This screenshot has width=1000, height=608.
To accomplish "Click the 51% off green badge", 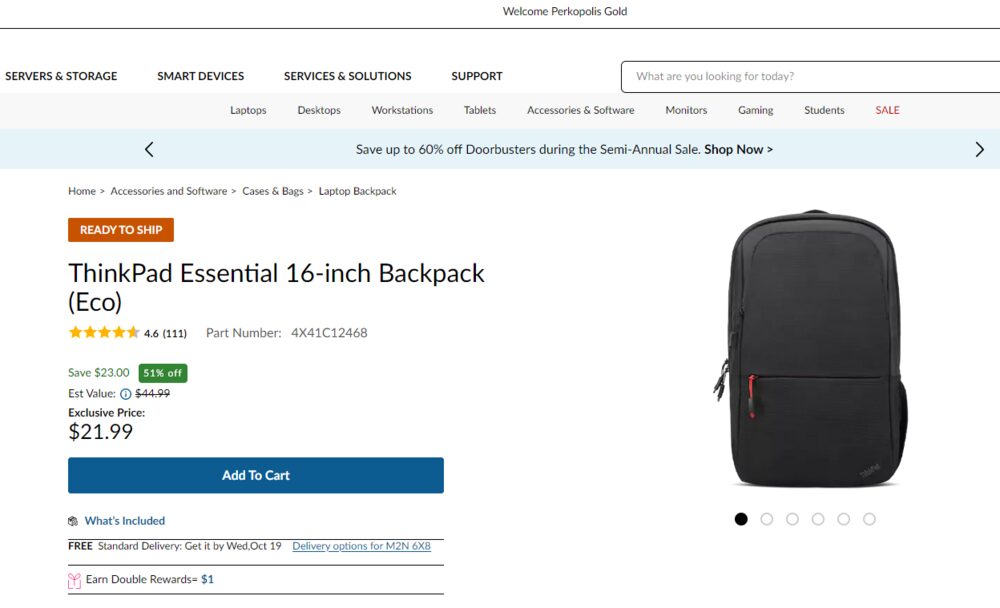I will (x=163, y=373).
